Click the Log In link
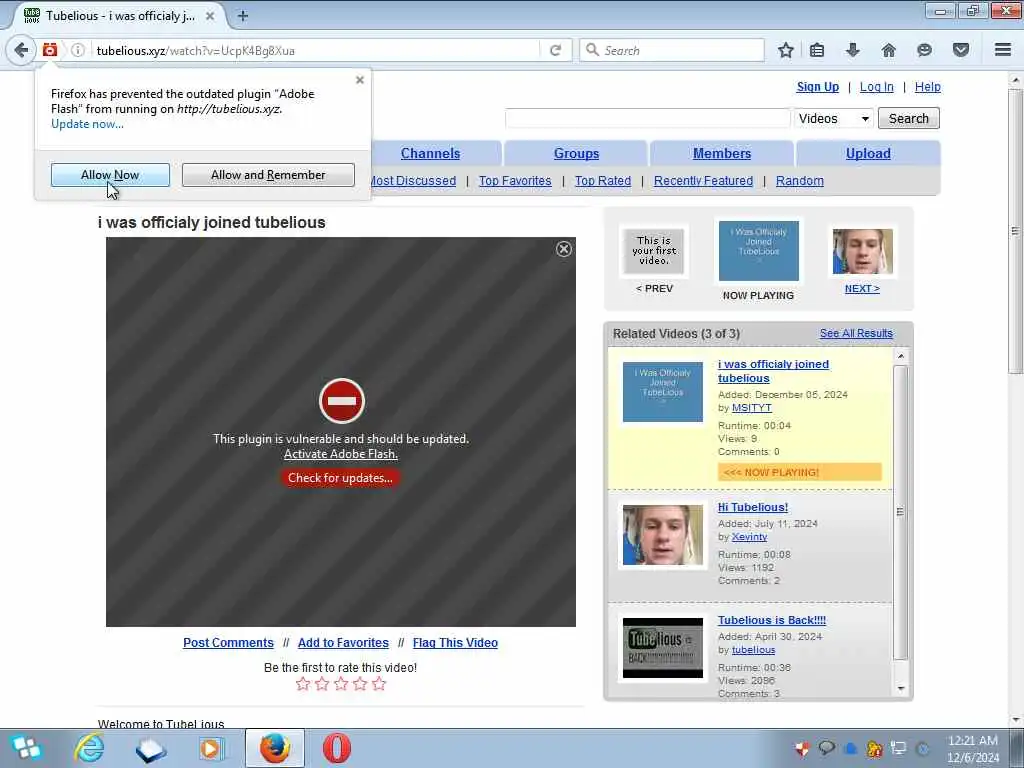 click(x=876, y=87)
